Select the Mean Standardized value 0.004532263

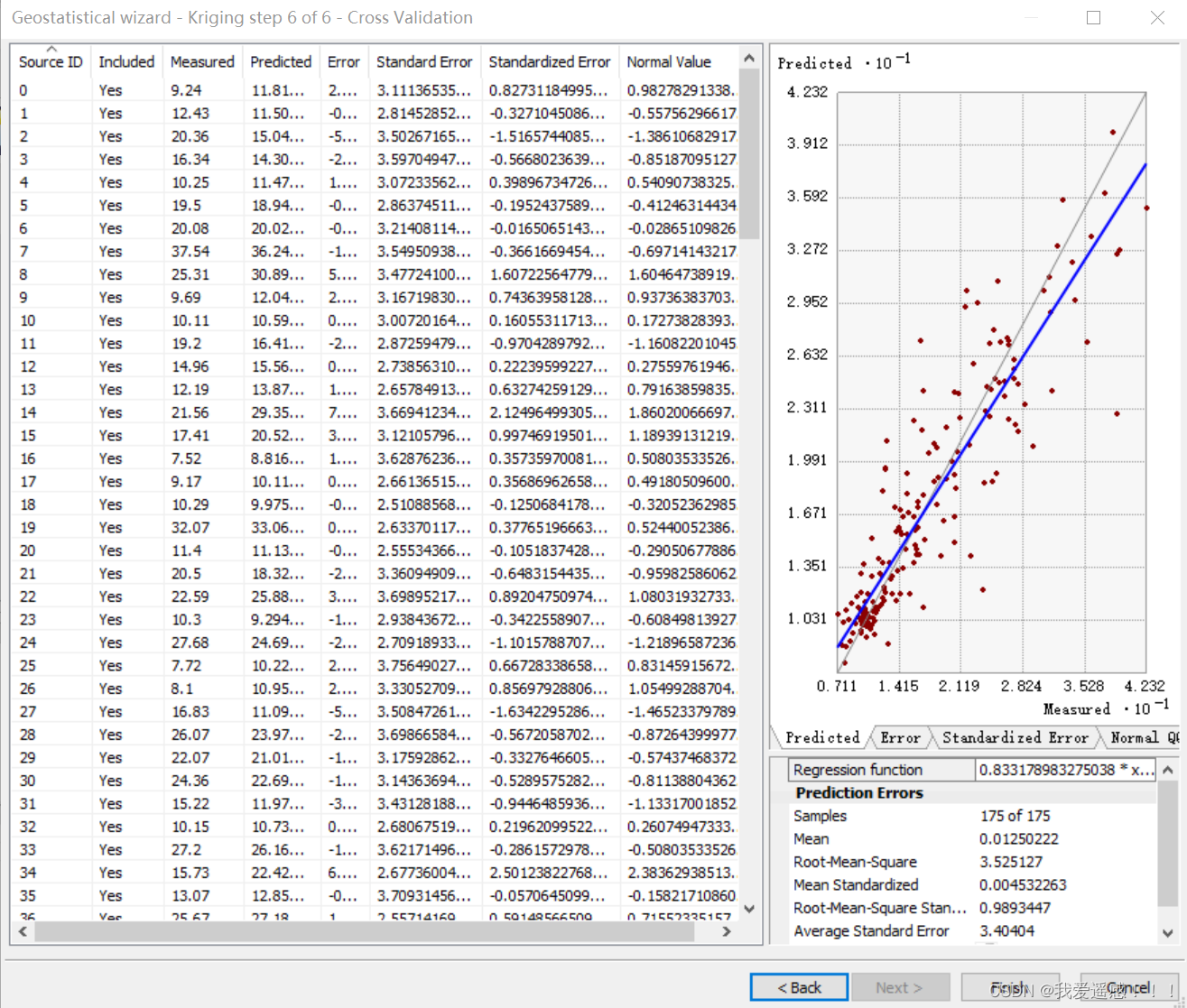[x=1023, y=885]
